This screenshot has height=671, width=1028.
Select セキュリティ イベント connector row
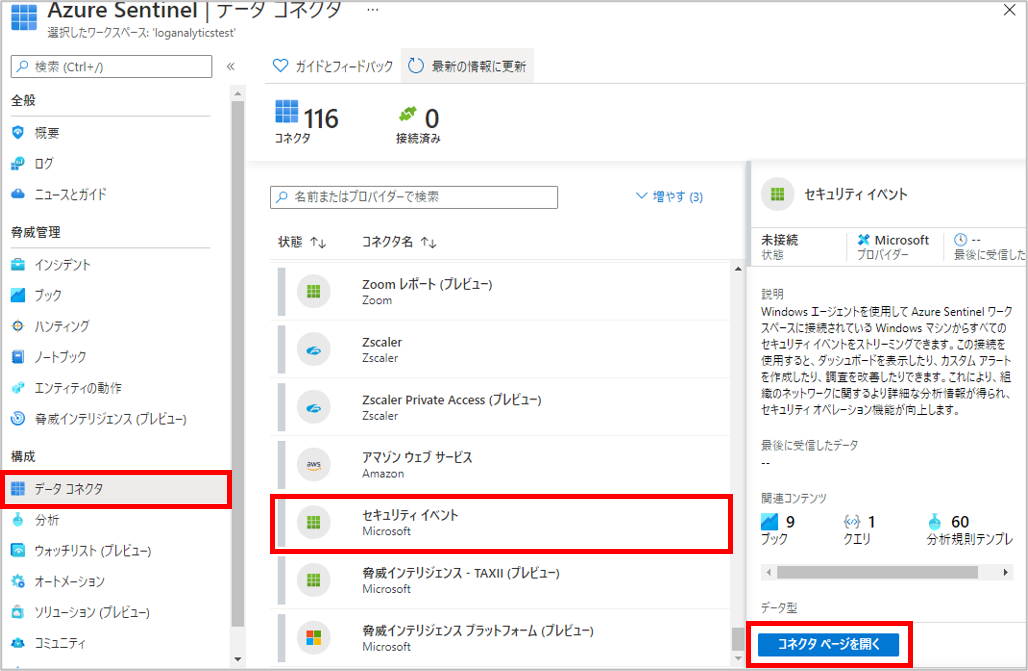[502, 523]
